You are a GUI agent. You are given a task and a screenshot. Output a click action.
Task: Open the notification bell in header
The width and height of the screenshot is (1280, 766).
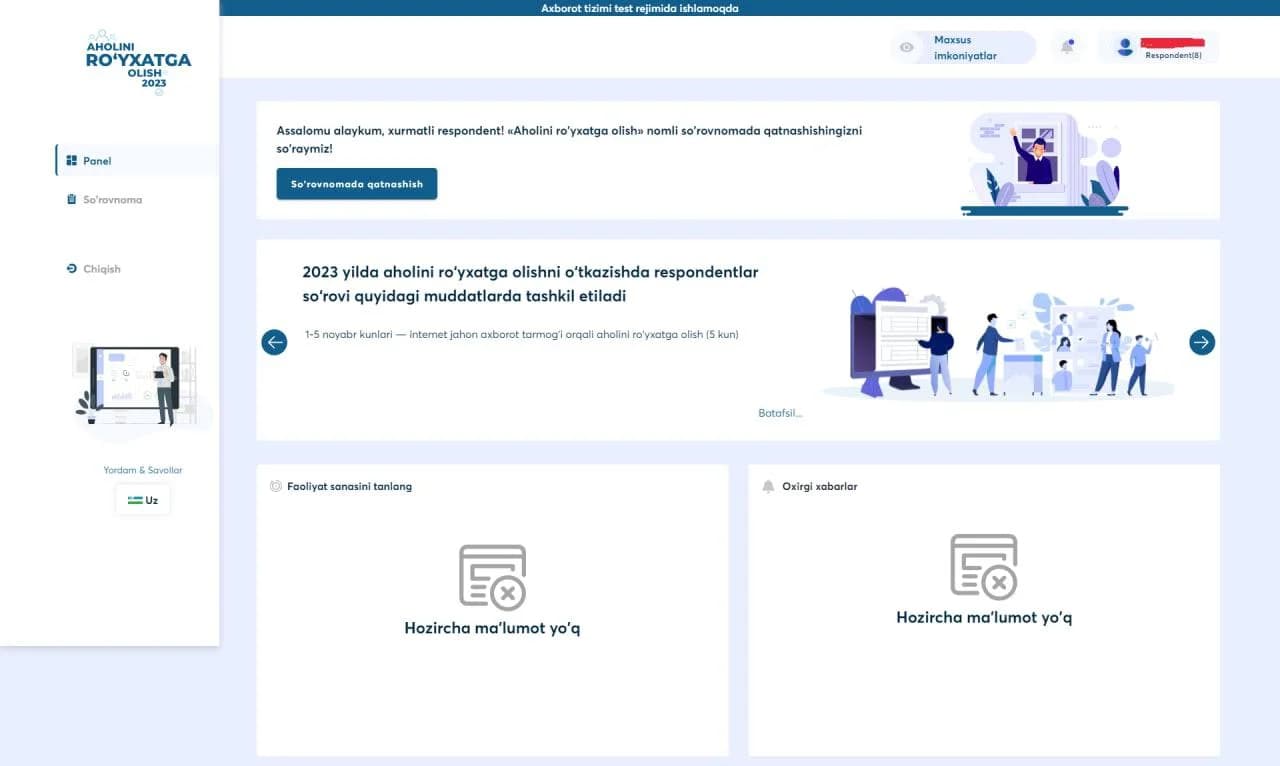pos(1067,47)
